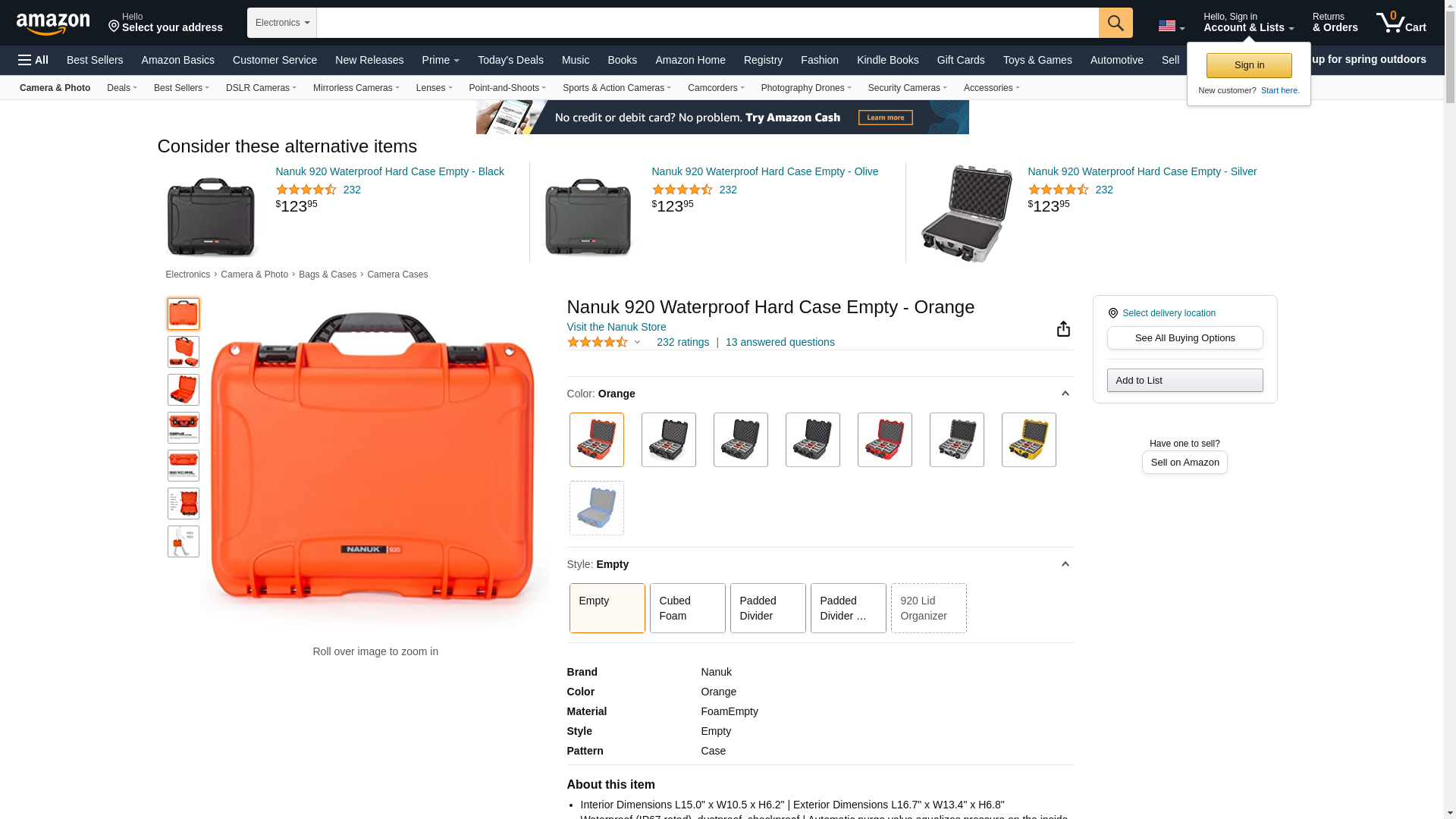Click the Amazon logo
Screen dimensions: 1456x819
tap(53, 24)
